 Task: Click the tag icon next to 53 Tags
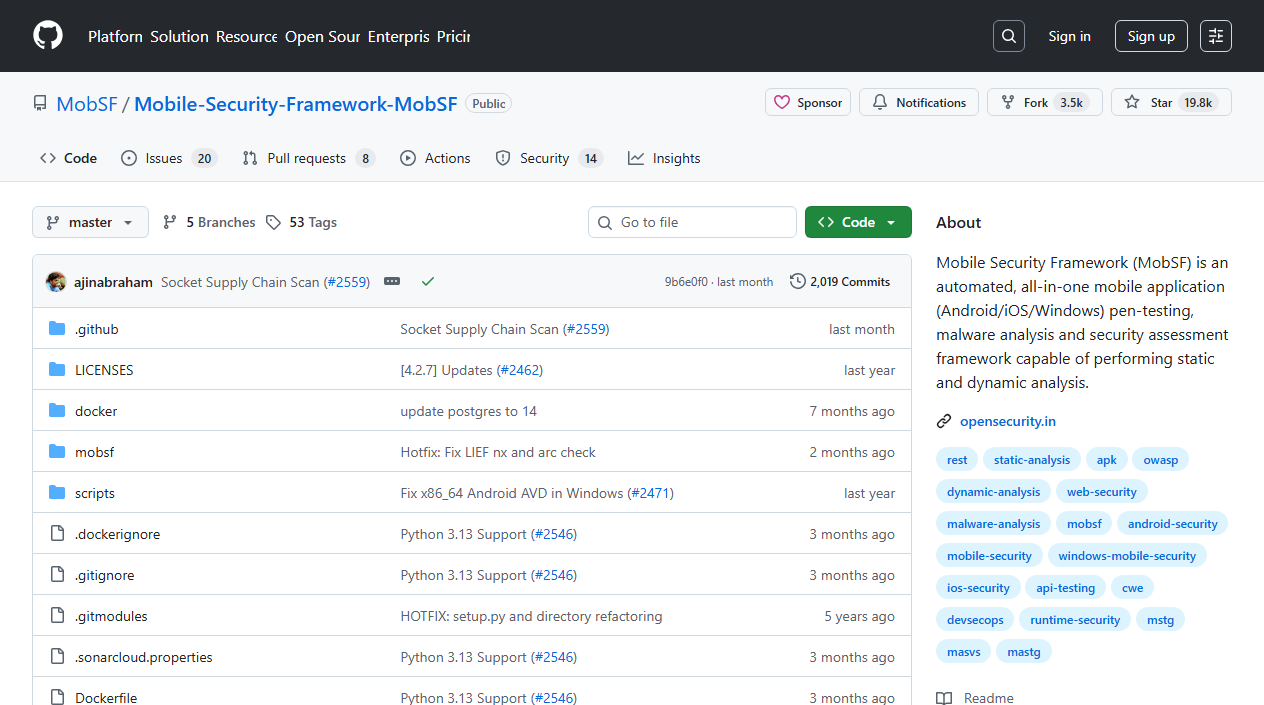pyautogui.click(x=273, y=222)
